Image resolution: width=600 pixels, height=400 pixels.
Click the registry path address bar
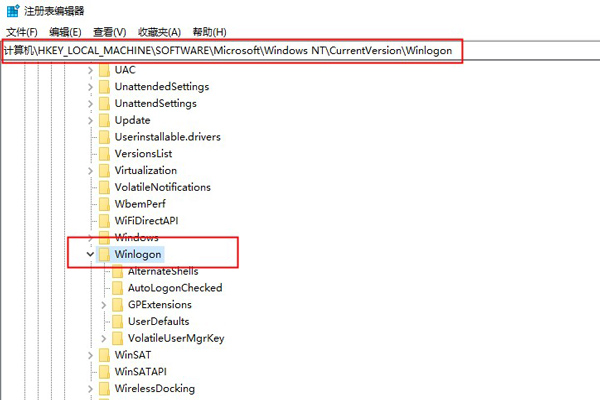coord(301,51)
